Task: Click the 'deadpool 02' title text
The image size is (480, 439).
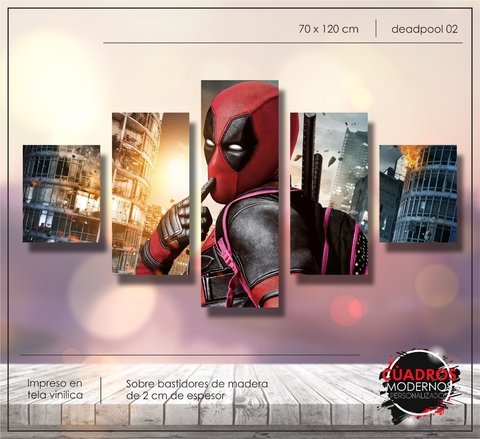Action: pos(425,29)
